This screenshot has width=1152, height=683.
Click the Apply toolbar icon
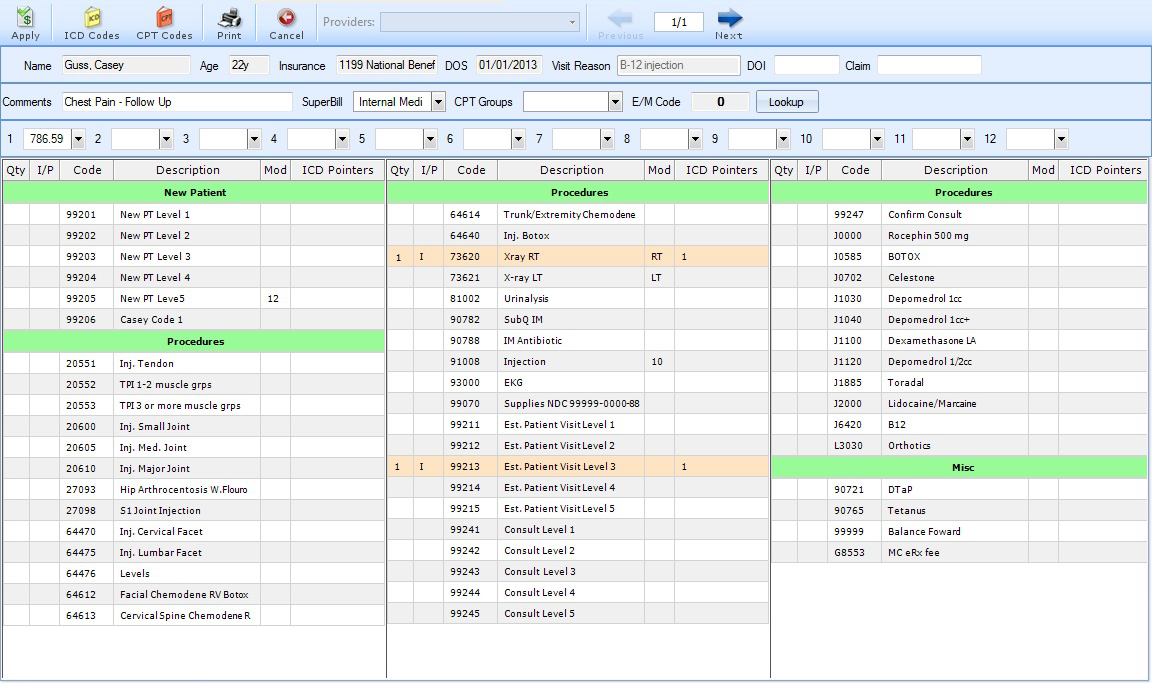(25, 17)
